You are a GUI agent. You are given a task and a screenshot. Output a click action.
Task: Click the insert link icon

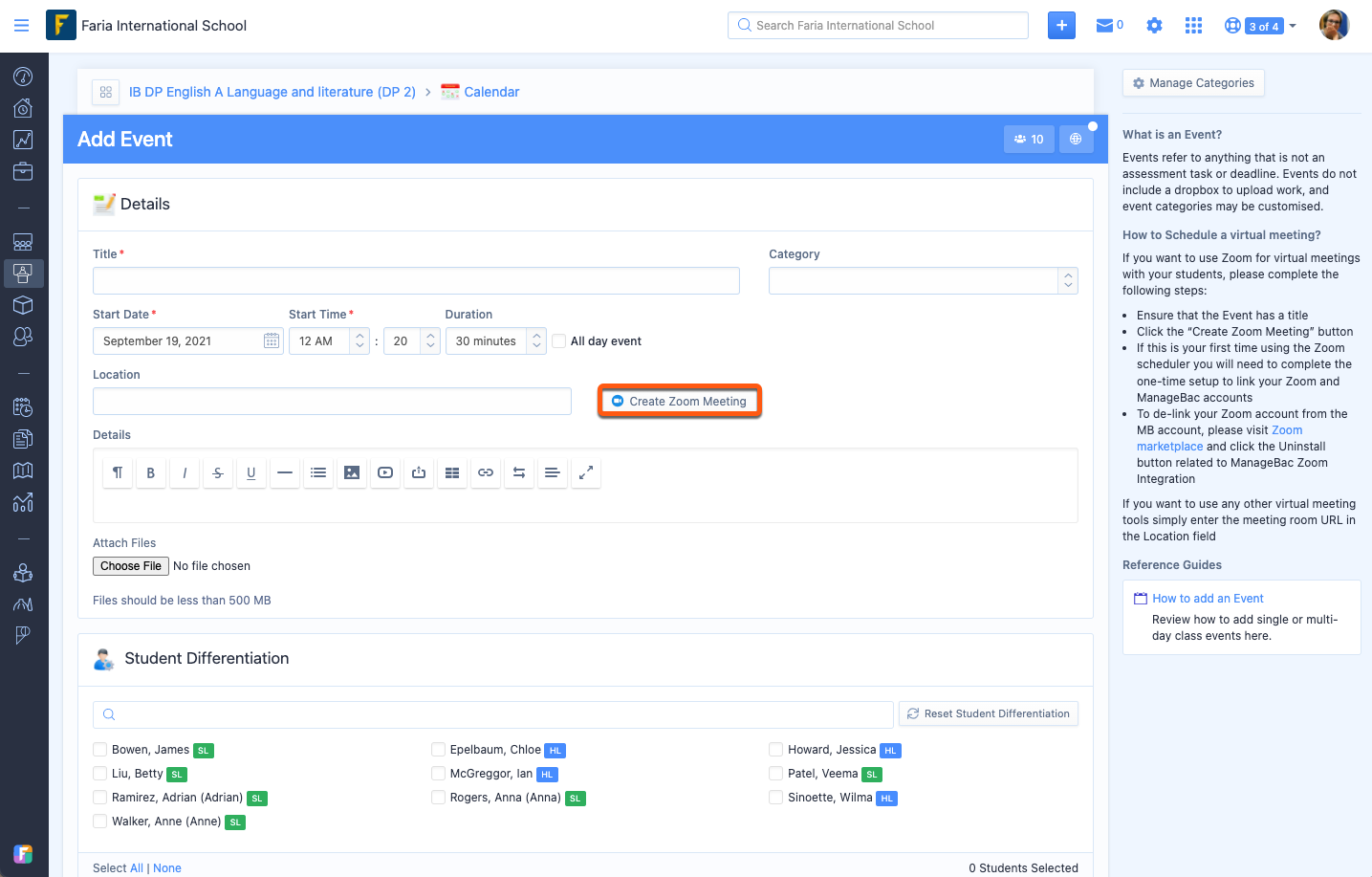click(486, 472)
